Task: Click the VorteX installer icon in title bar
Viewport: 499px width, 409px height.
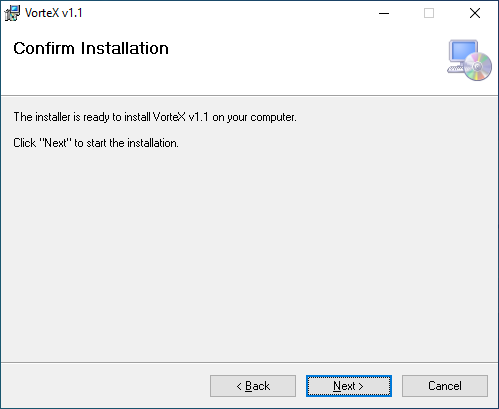Action: point(12,13)
